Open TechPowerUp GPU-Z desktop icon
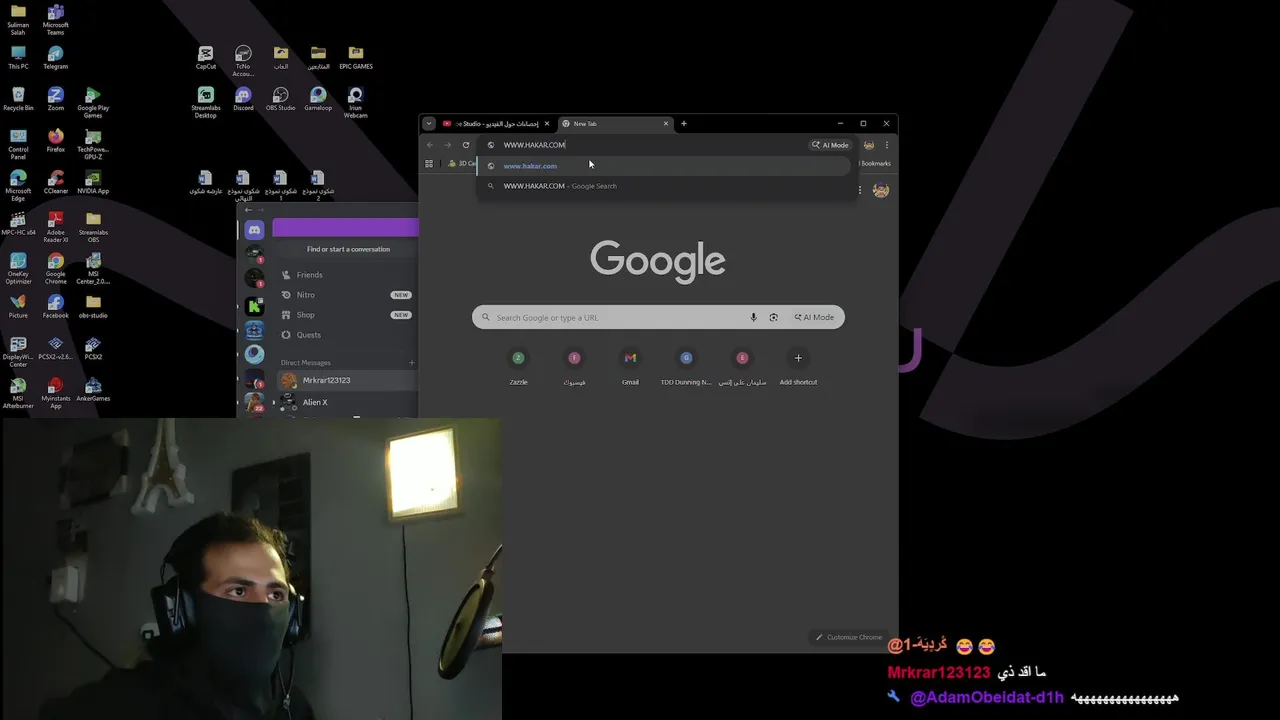 pyautogui.click(x=93, y=145)
